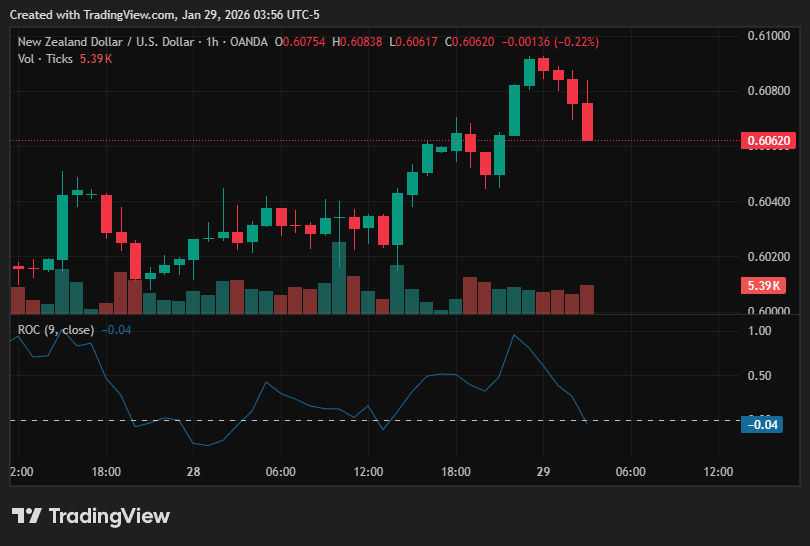Click the TradingView logo icon
Screen dimensions: 810x546
pyautogui.click(x=26, y=516)
